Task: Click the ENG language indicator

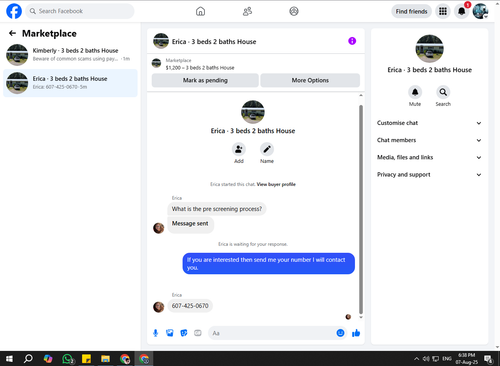Action: coord(447,359)
